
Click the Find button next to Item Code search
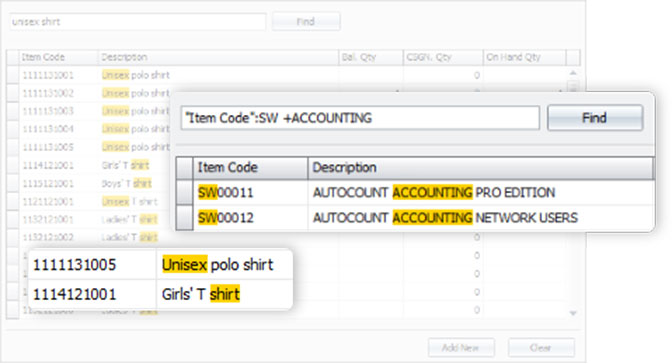[595, 117]
